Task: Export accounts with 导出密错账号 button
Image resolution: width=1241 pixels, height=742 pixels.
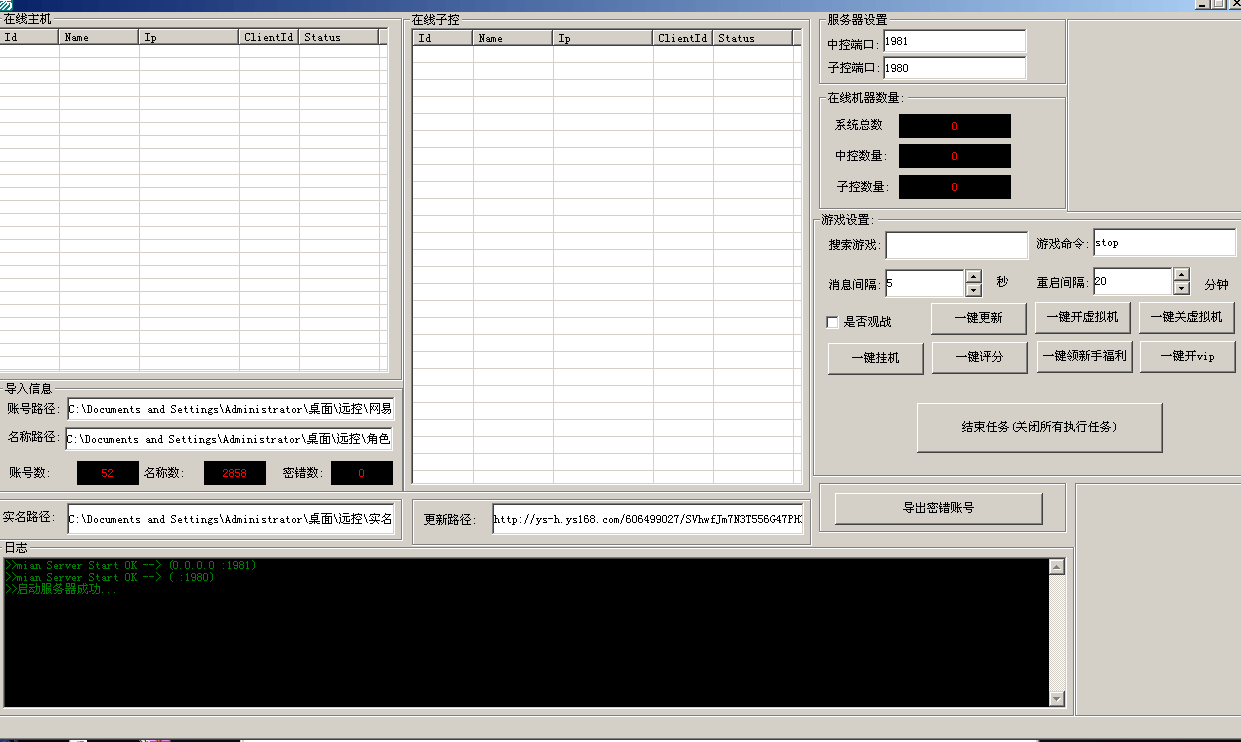Action: click(938, 508)
